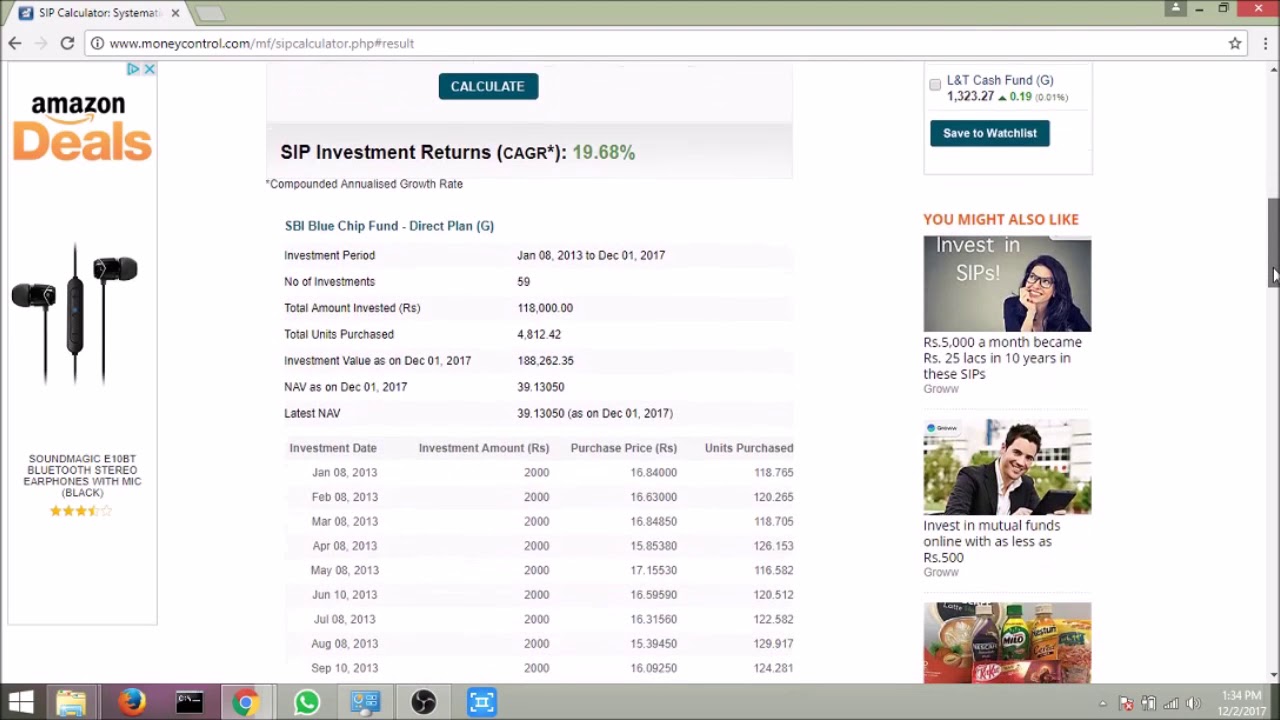This screenshot has width=1280, height=720.
Task: Click the address bar with moneycontrol.com URL
Action: pyautogui.click(x=655, y=43)
